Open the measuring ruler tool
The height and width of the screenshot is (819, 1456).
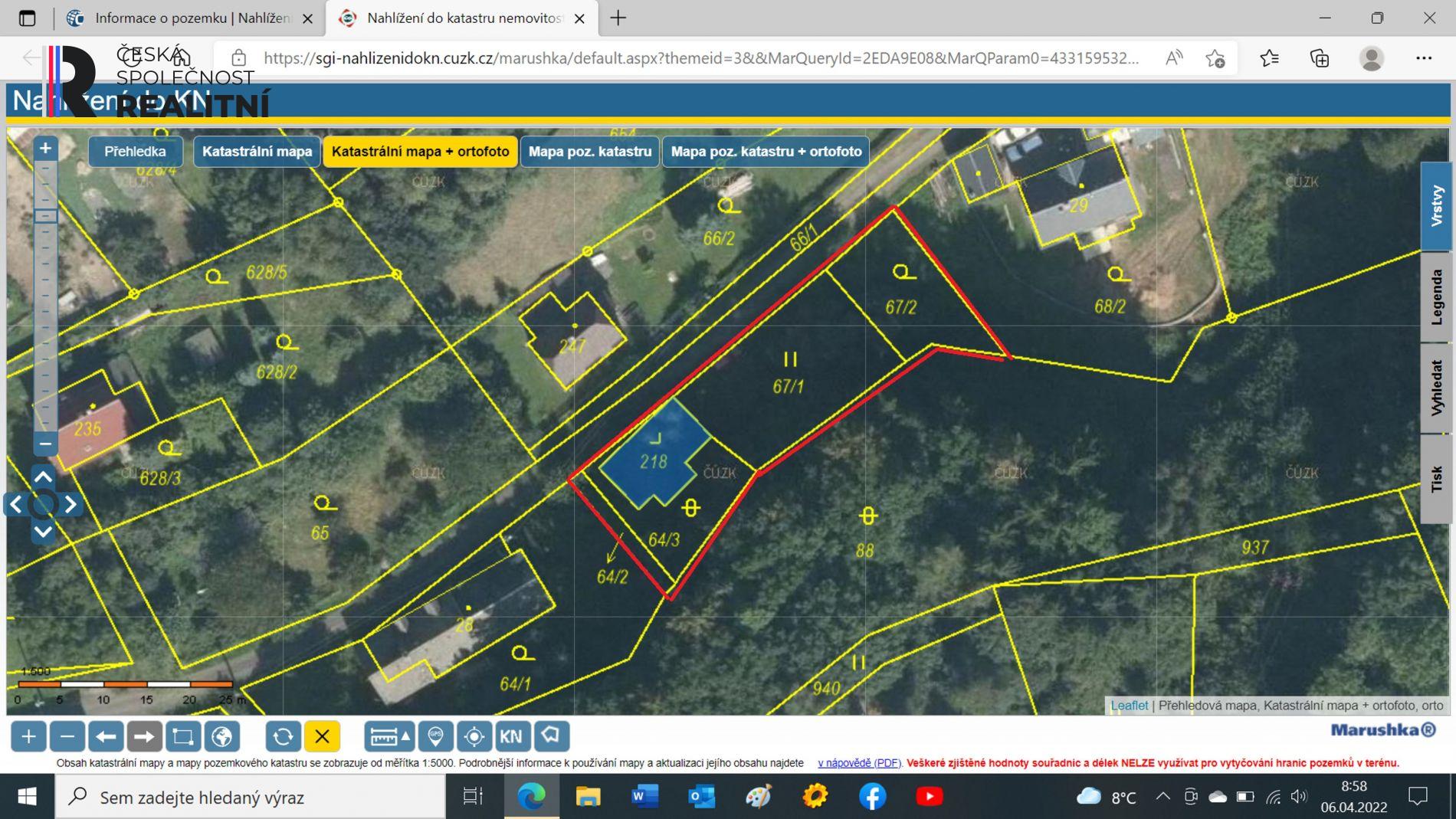coord(389,736)
